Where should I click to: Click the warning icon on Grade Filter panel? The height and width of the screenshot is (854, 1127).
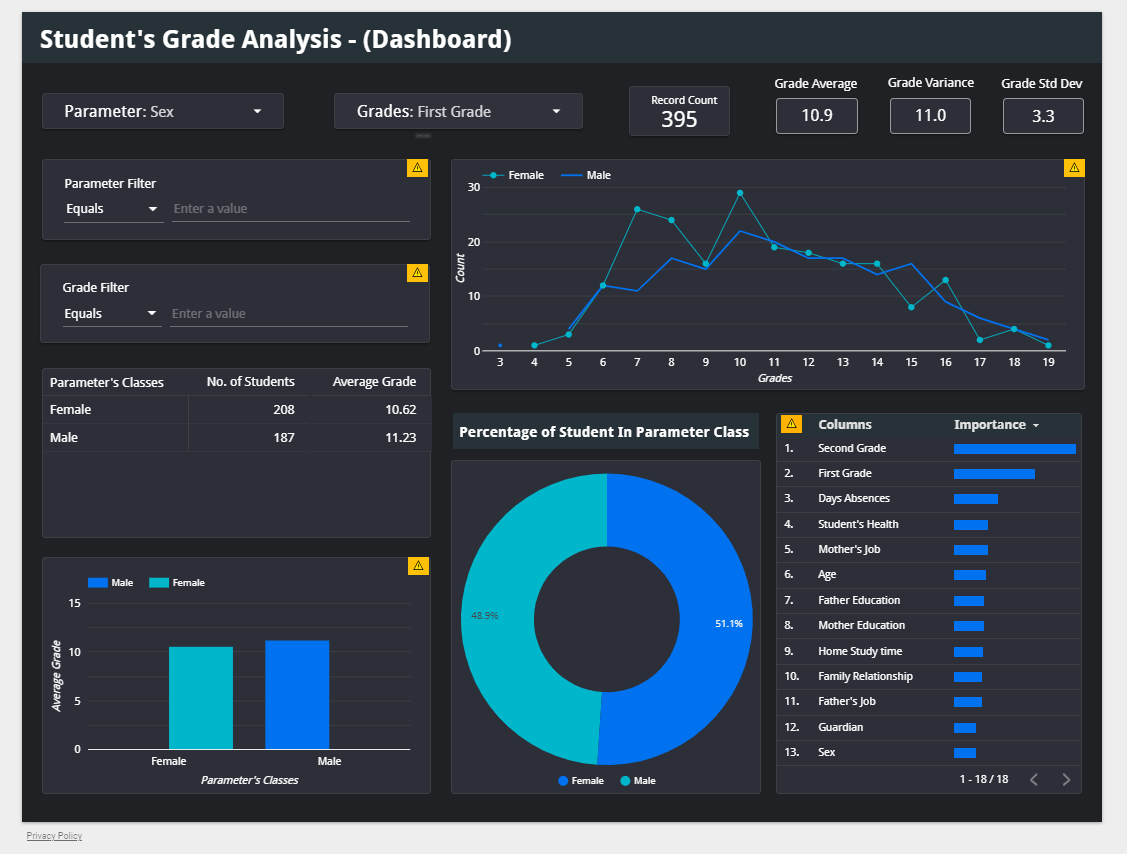pyautogui.click(x=417, y=272)
